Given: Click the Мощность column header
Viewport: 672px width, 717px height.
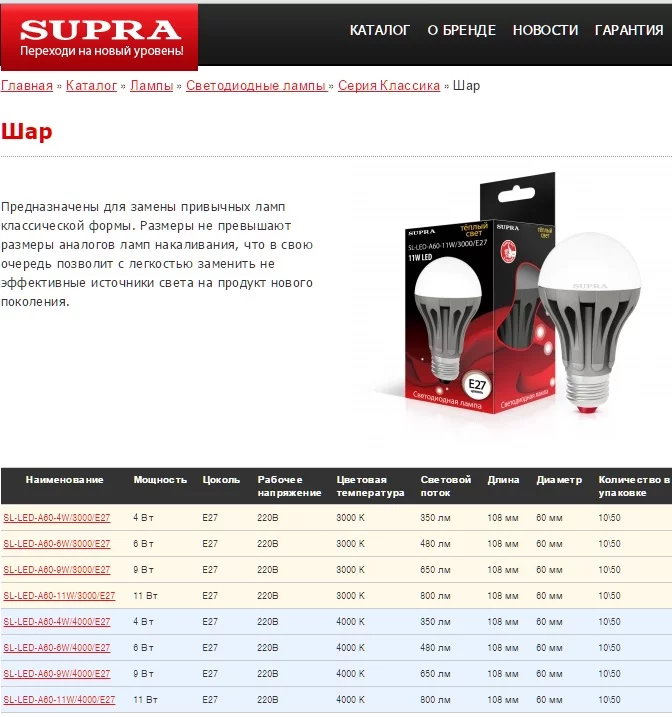Looking at the screenshot, I should [160, 480].
